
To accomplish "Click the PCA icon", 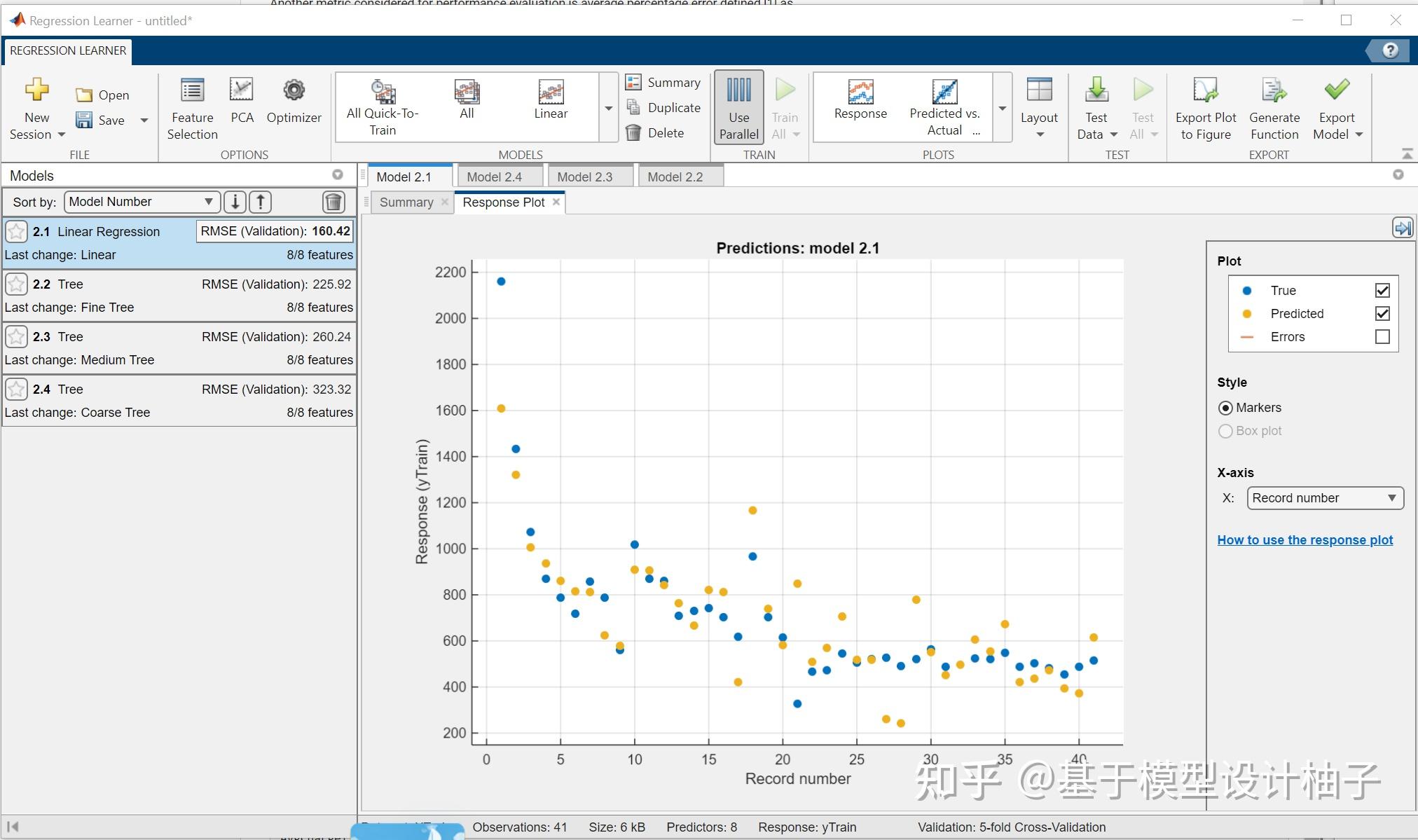I will (x=242, y=90).
